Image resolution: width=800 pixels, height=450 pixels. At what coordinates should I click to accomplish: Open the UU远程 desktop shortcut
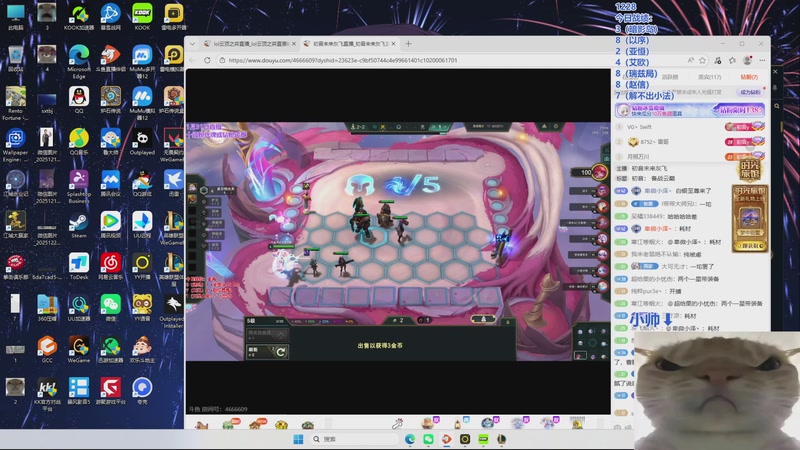[142, 225]
